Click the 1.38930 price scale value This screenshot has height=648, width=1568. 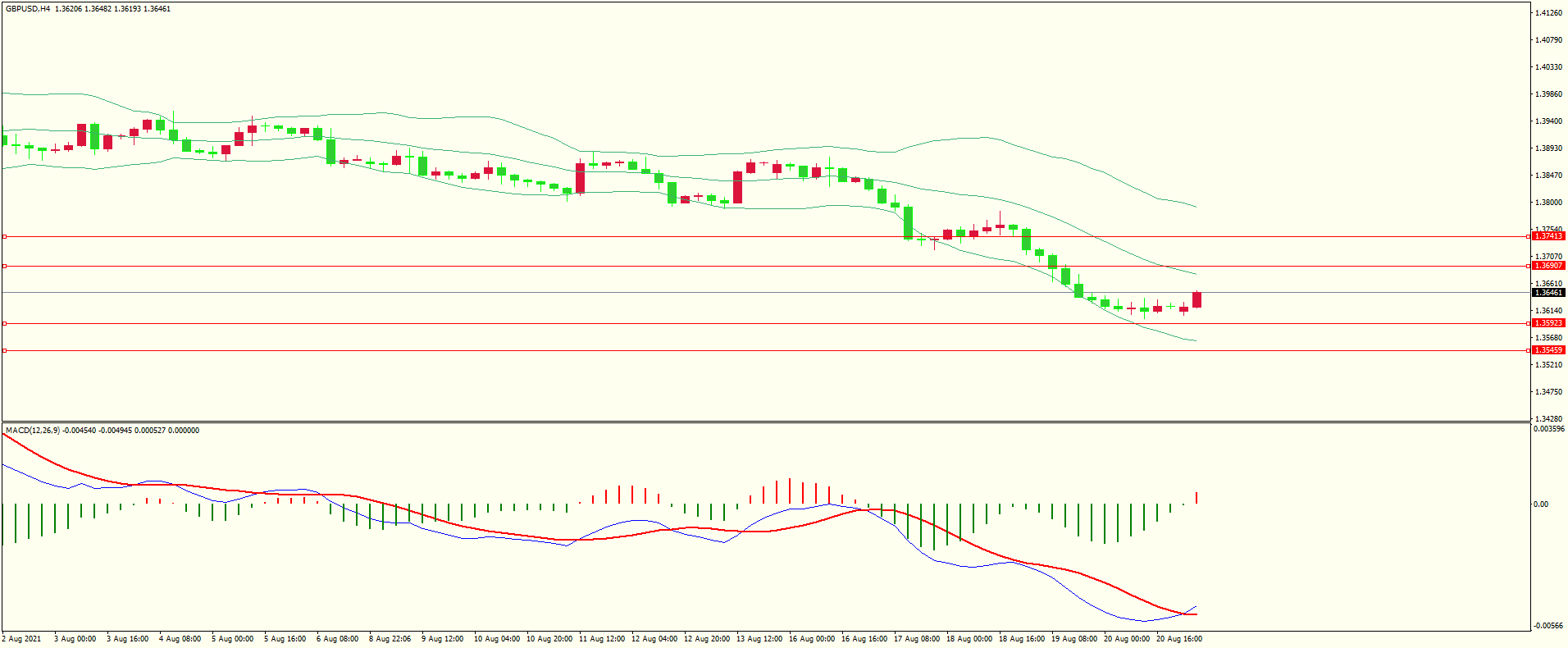(1548, 148)
